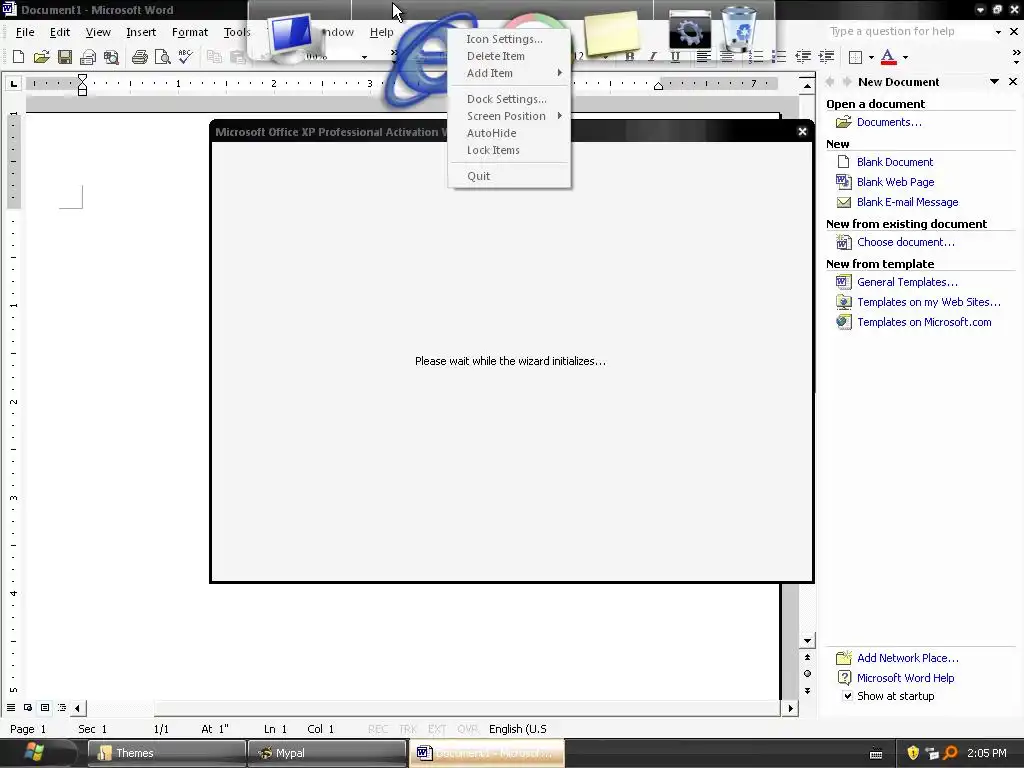Click the Decrease Indent toolbar icon
Viewport: 1024px width, 768px height.
(x=803, y=57)
